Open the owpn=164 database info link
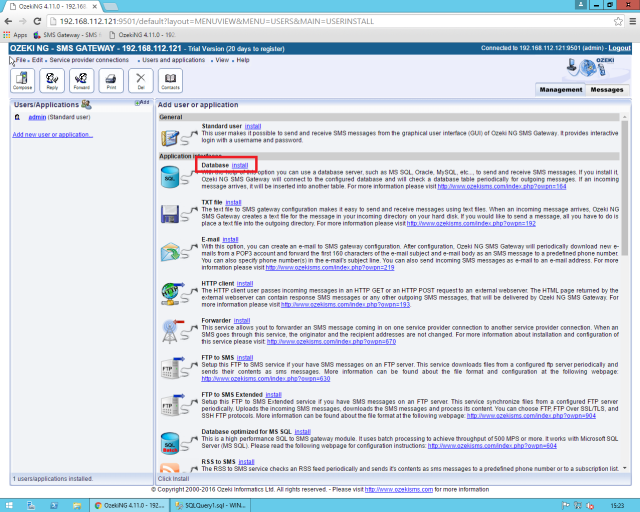Screen dimensions: 640x512 click(x=502, y=187)
